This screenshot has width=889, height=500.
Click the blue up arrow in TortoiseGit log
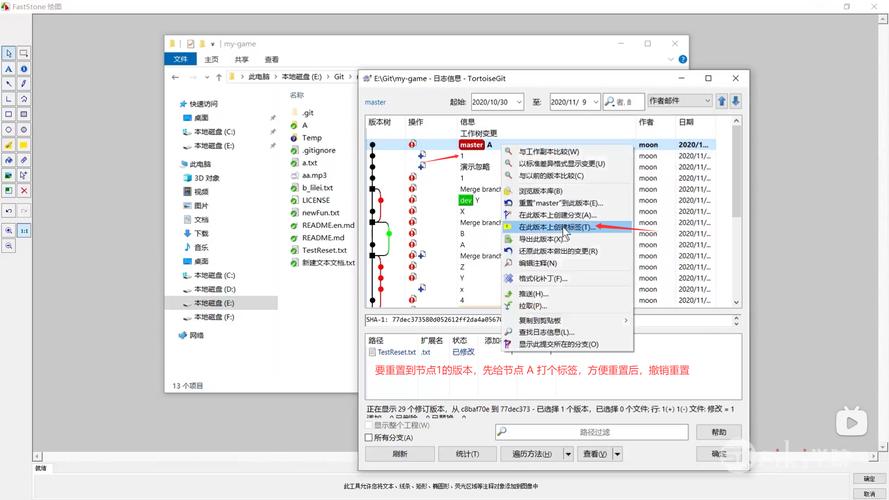[722, 101]
